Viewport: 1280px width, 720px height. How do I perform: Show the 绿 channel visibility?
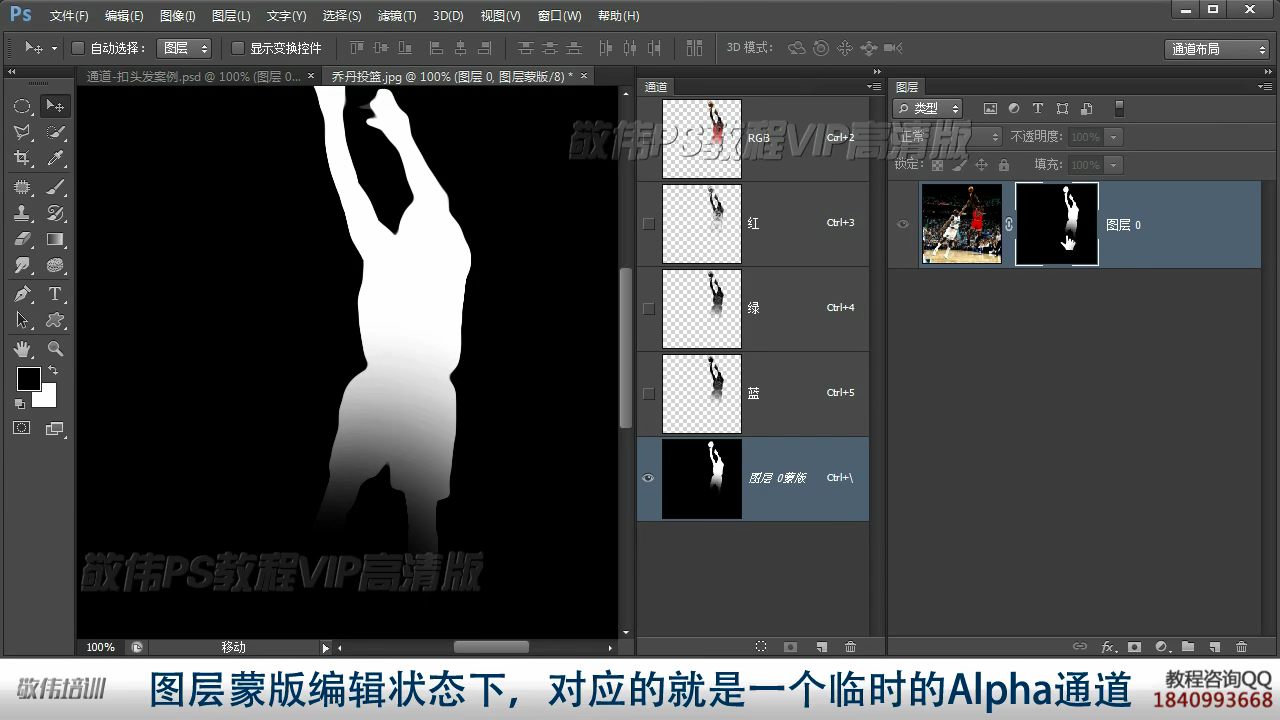648,308
